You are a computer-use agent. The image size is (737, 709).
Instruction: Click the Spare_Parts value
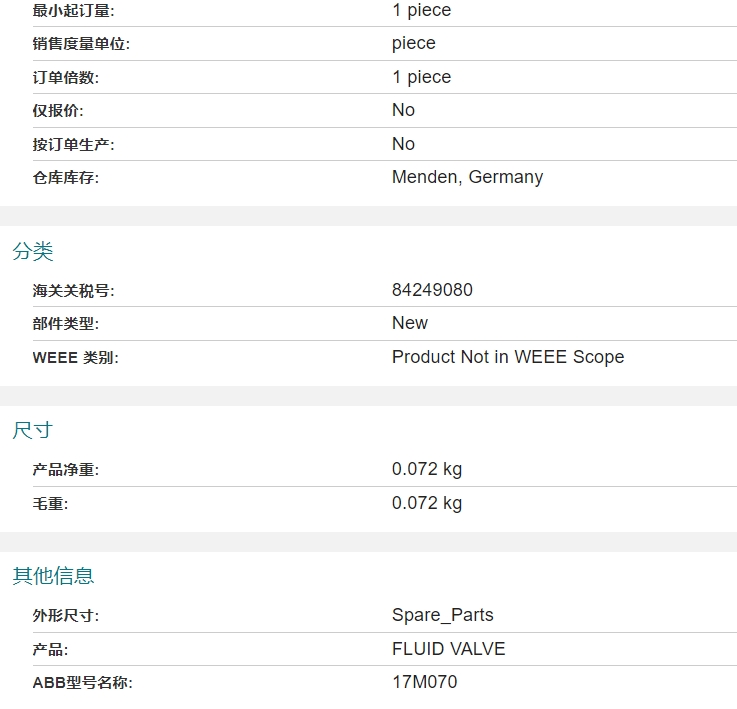(x=443, y=615)
